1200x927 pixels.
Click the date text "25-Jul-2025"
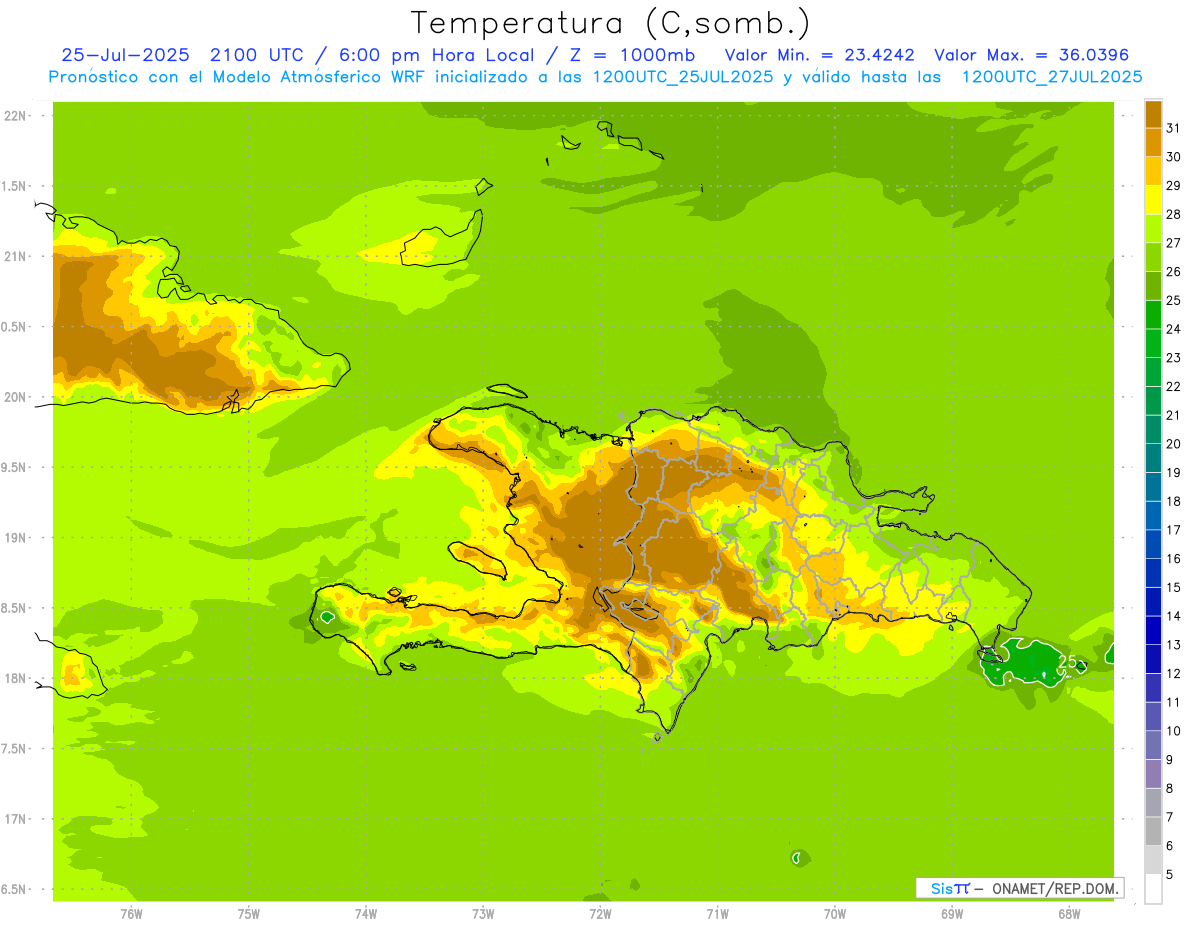tap(126, 55)
